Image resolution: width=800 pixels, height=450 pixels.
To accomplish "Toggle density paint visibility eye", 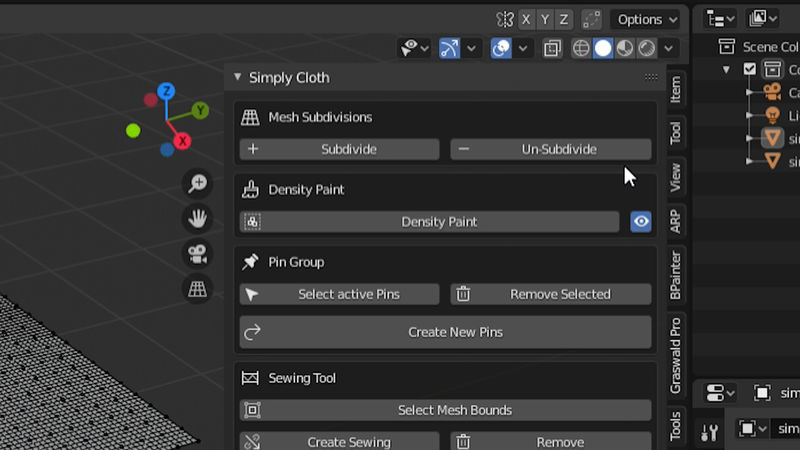I will 641,221.
